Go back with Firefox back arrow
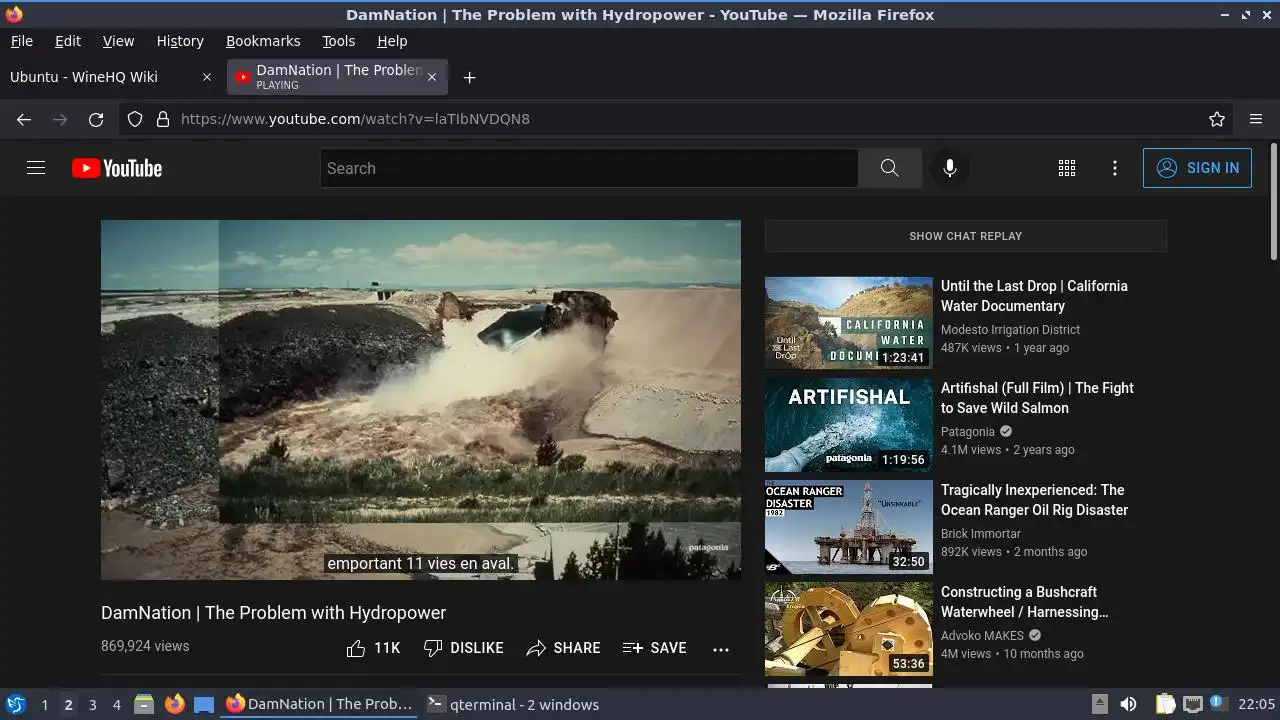The height and width of the screenshot is (720, 1280). click(24, 119)
